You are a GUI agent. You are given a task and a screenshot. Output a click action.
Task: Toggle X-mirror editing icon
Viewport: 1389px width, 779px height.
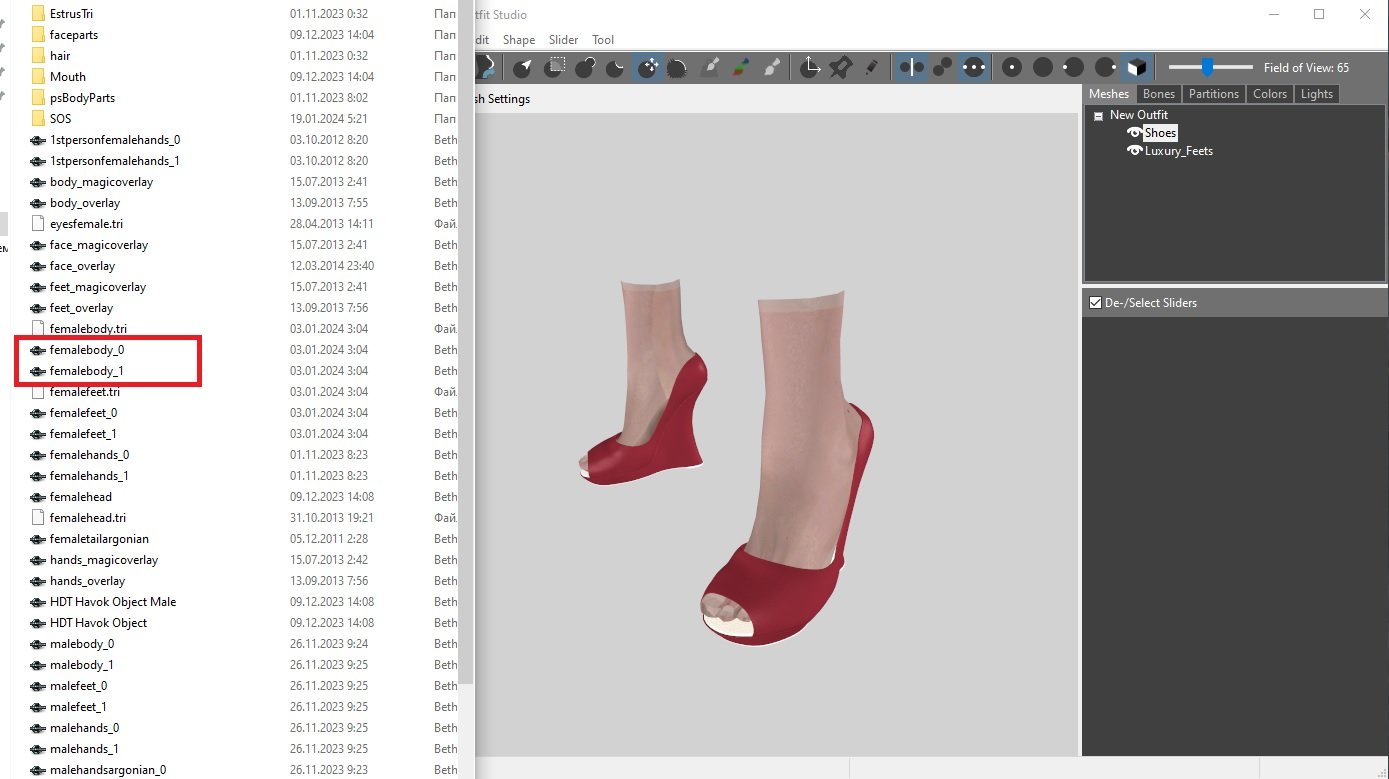pyautogui.click(x=911, y=67)
